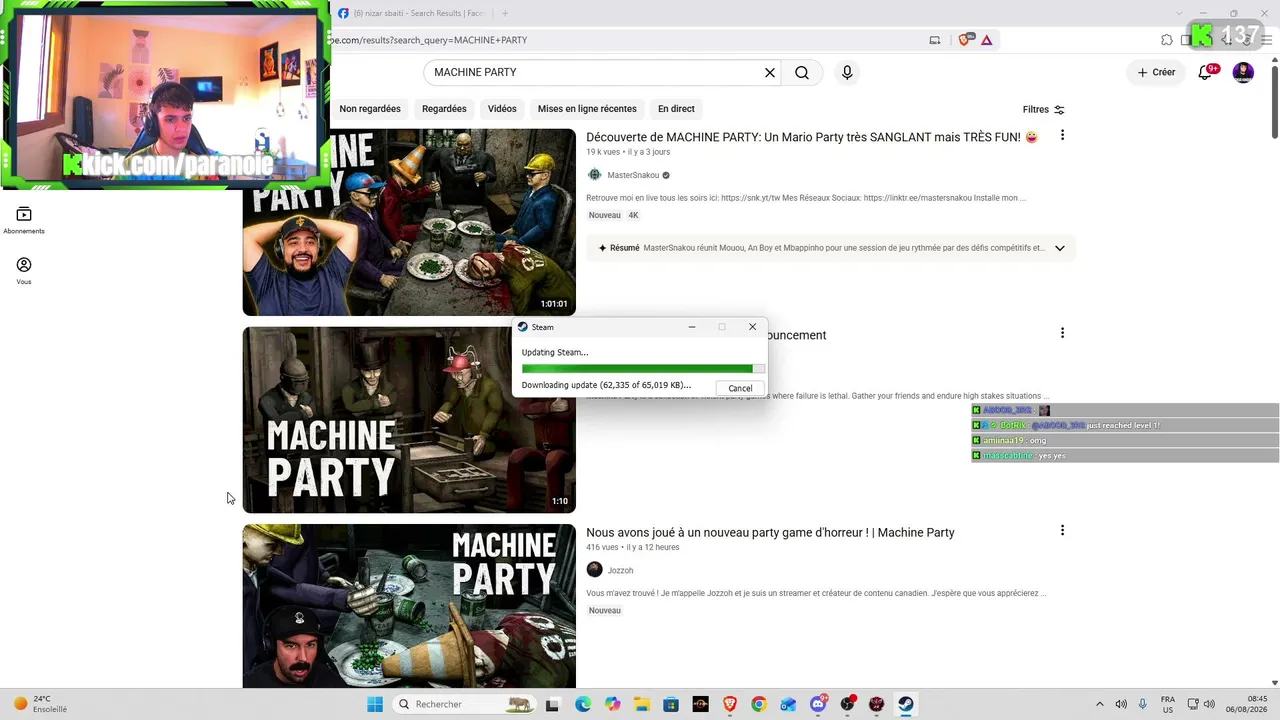
Task: Open File Explorer from the taskbar
Action: 641,704
